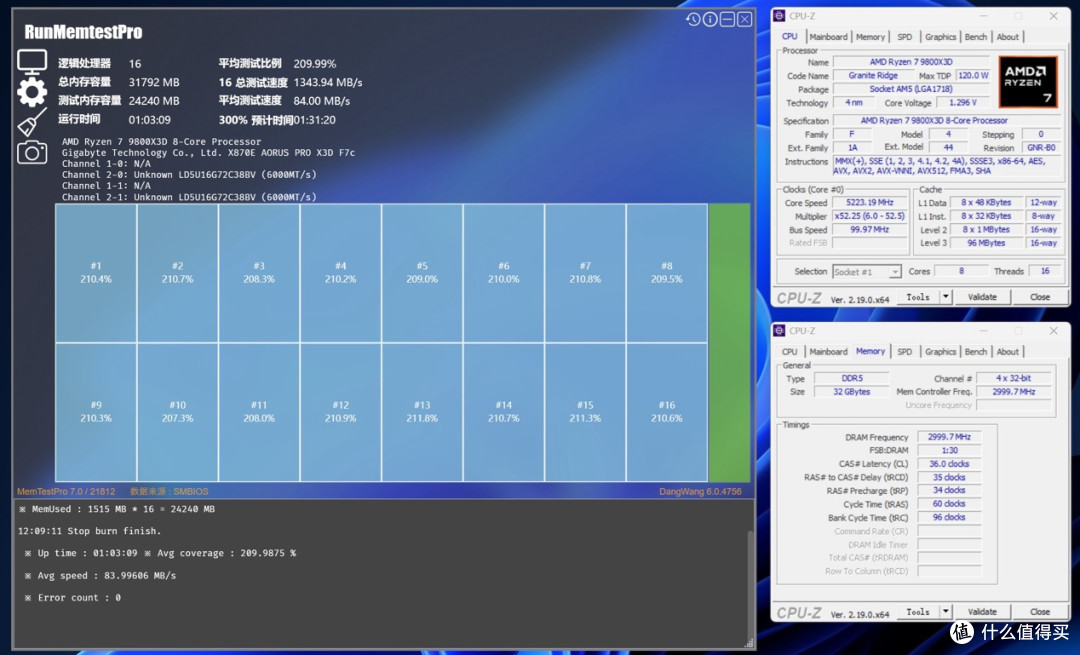The width and height of the screenshot is (1080, 655).
Task: Click Validate button in bottom CPU-Z window
Action: tap(982, 612)
